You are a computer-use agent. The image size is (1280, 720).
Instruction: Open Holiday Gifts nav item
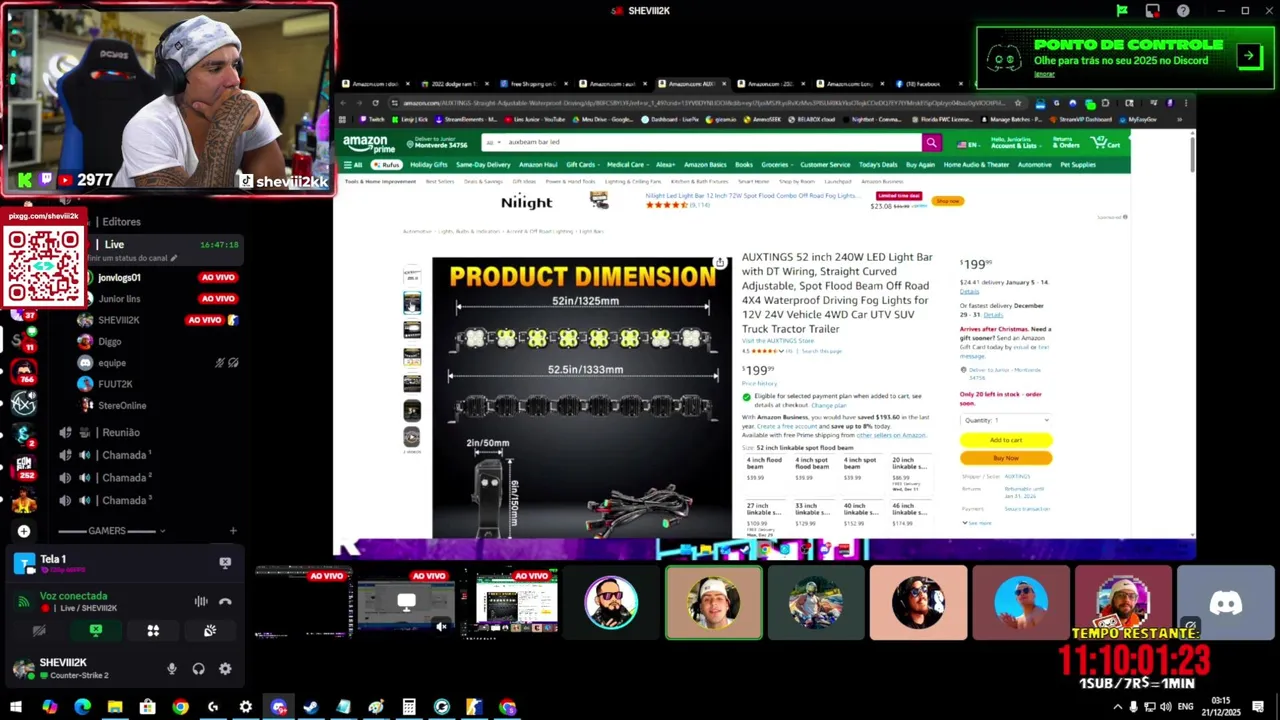pyautogui.click(x=428, y=165)
